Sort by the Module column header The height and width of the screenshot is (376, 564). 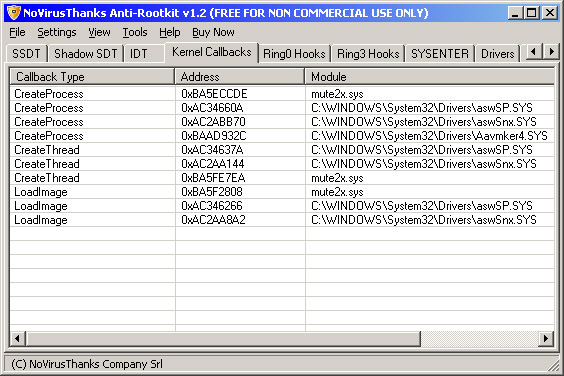point(430,77)
